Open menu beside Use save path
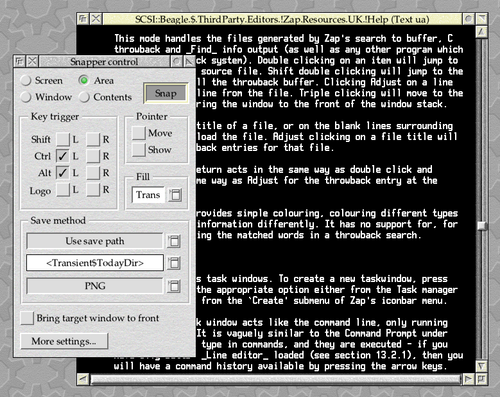Viewport: 500px width, 397px height. click(174, 241)
